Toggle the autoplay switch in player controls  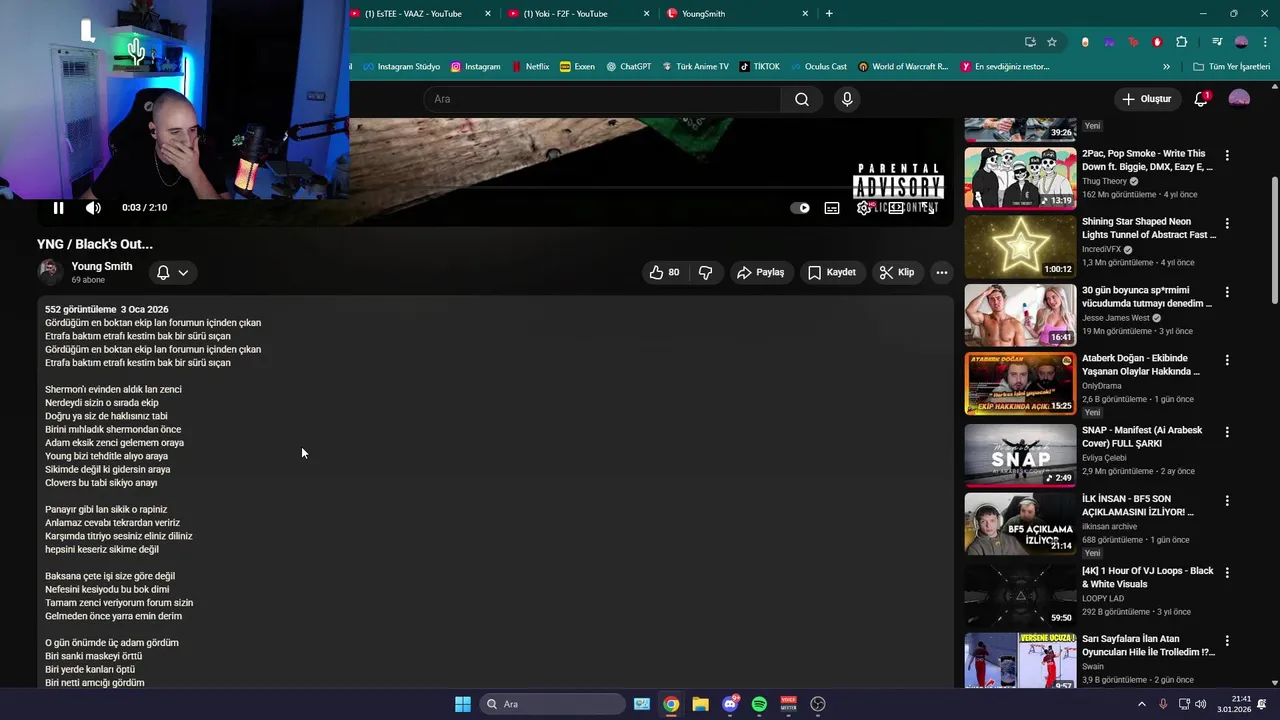[x=800, y=208]
